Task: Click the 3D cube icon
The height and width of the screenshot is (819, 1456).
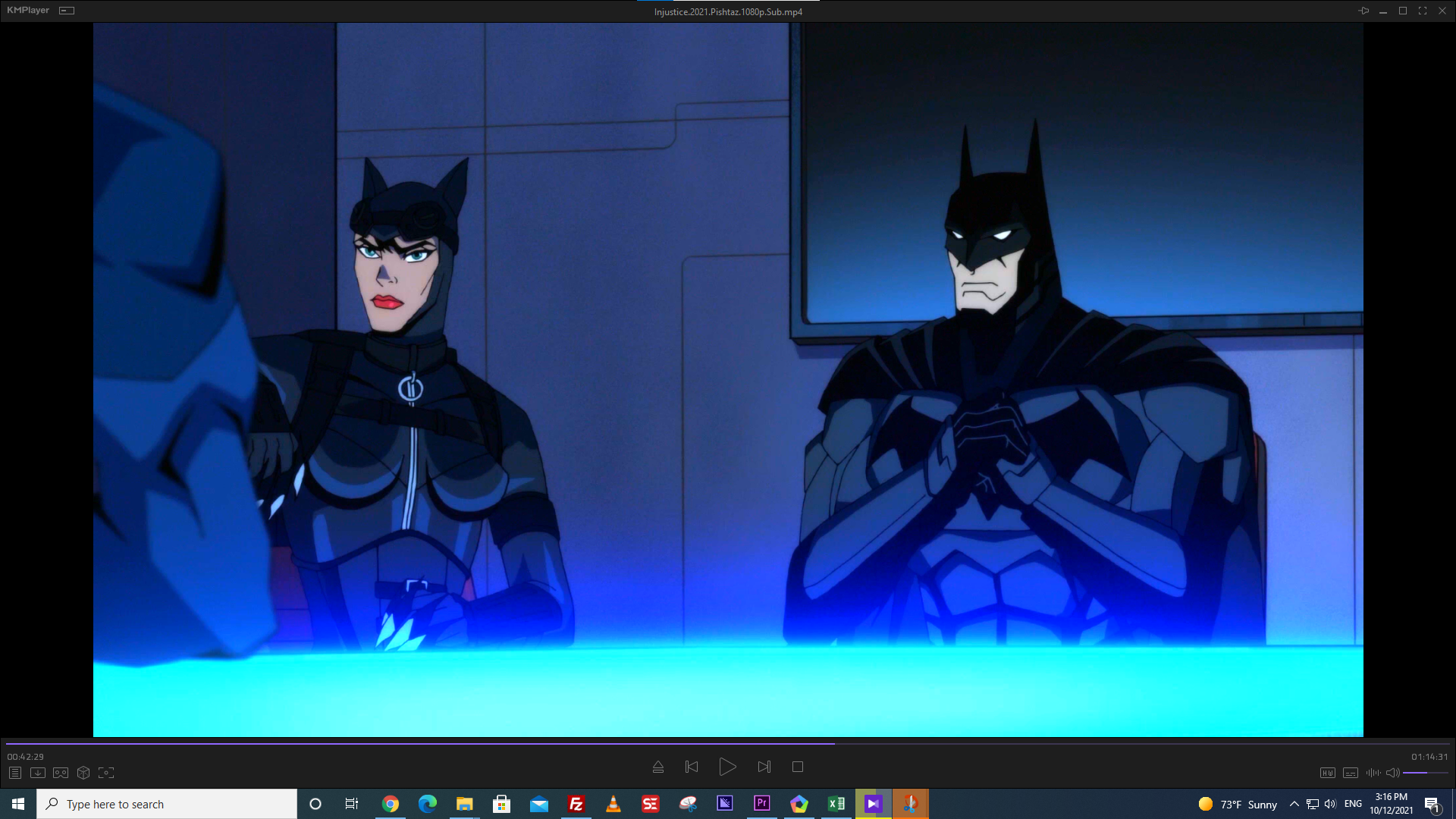Action: (x=83, y=773)
